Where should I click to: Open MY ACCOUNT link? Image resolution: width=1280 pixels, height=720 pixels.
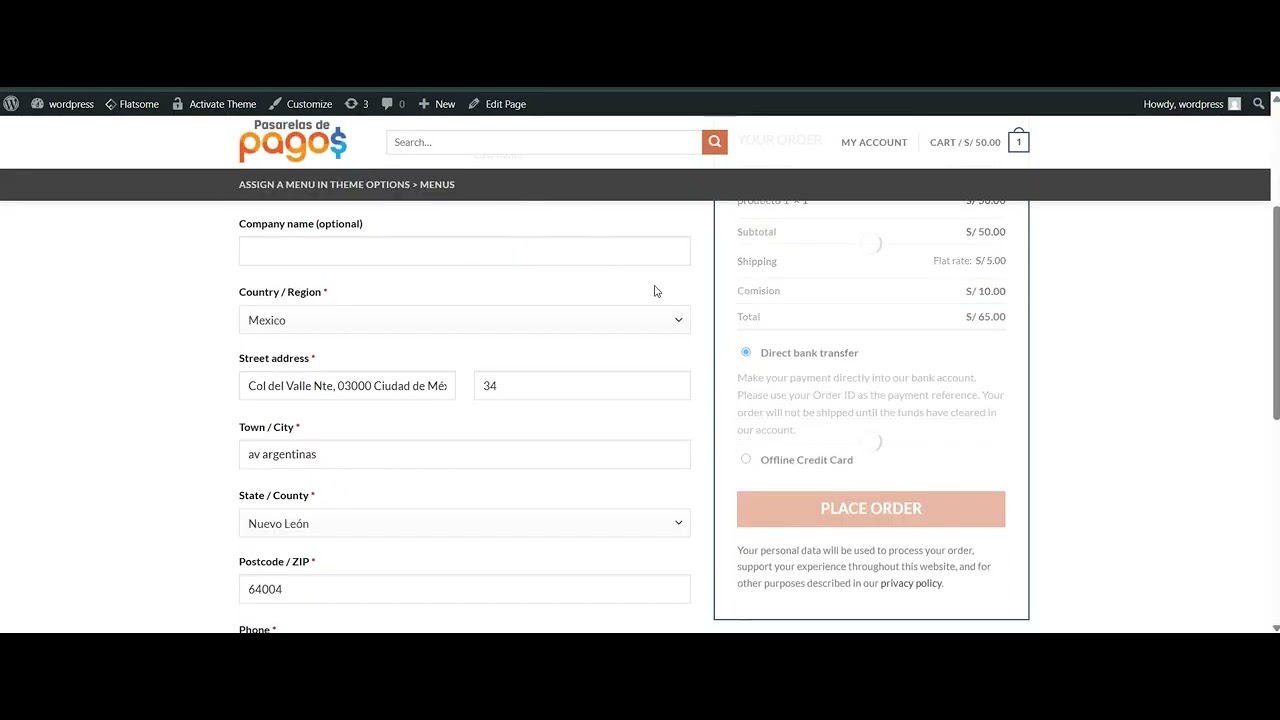(874, 142)
